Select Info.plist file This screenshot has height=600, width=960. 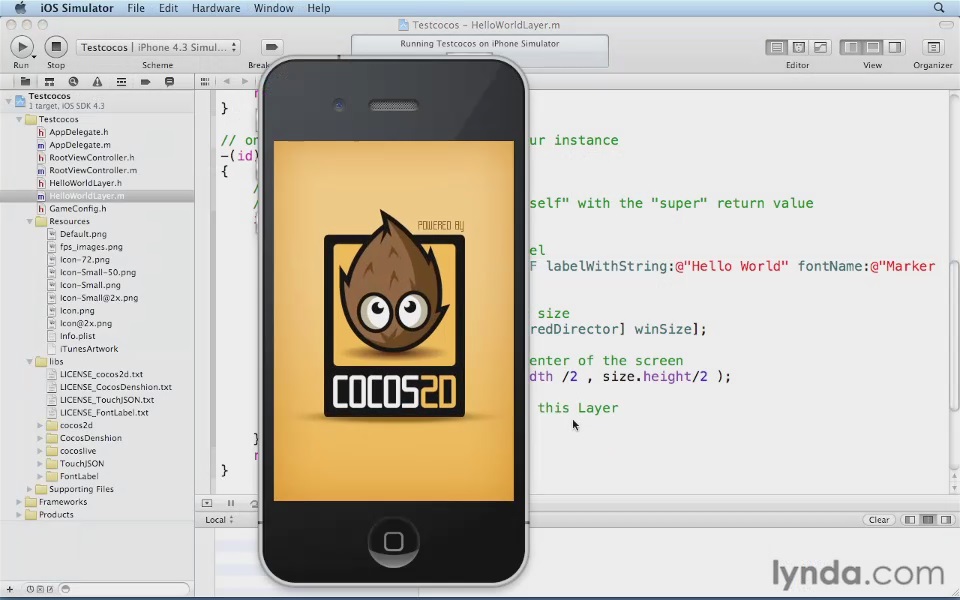tap(77, 336)
